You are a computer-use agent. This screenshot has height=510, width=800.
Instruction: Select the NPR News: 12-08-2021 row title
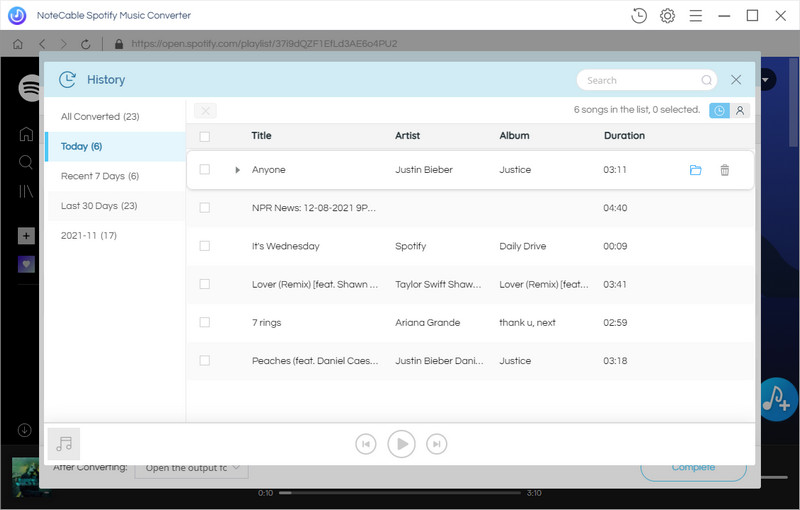pos(314,208)
